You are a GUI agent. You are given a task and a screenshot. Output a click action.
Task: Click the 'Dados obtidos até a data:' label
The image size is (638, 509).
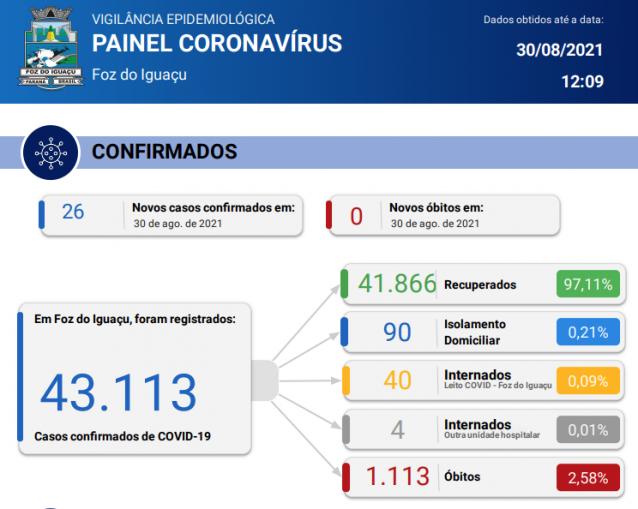tap(543, 20)
